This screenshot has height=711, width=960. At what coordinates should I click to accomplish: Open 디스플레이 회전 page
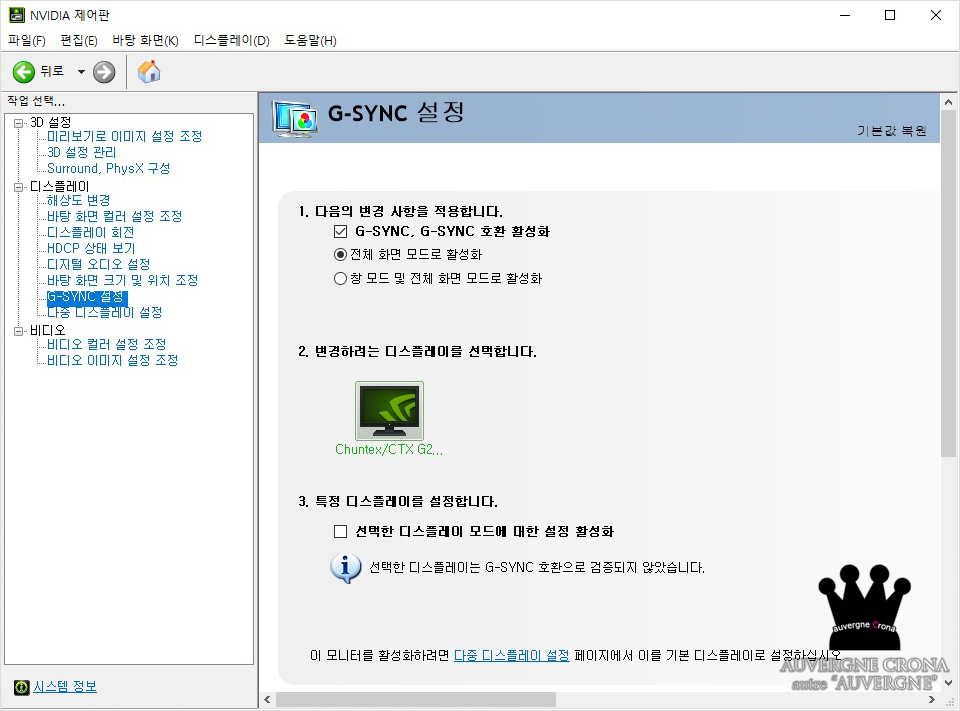[91, 232]
